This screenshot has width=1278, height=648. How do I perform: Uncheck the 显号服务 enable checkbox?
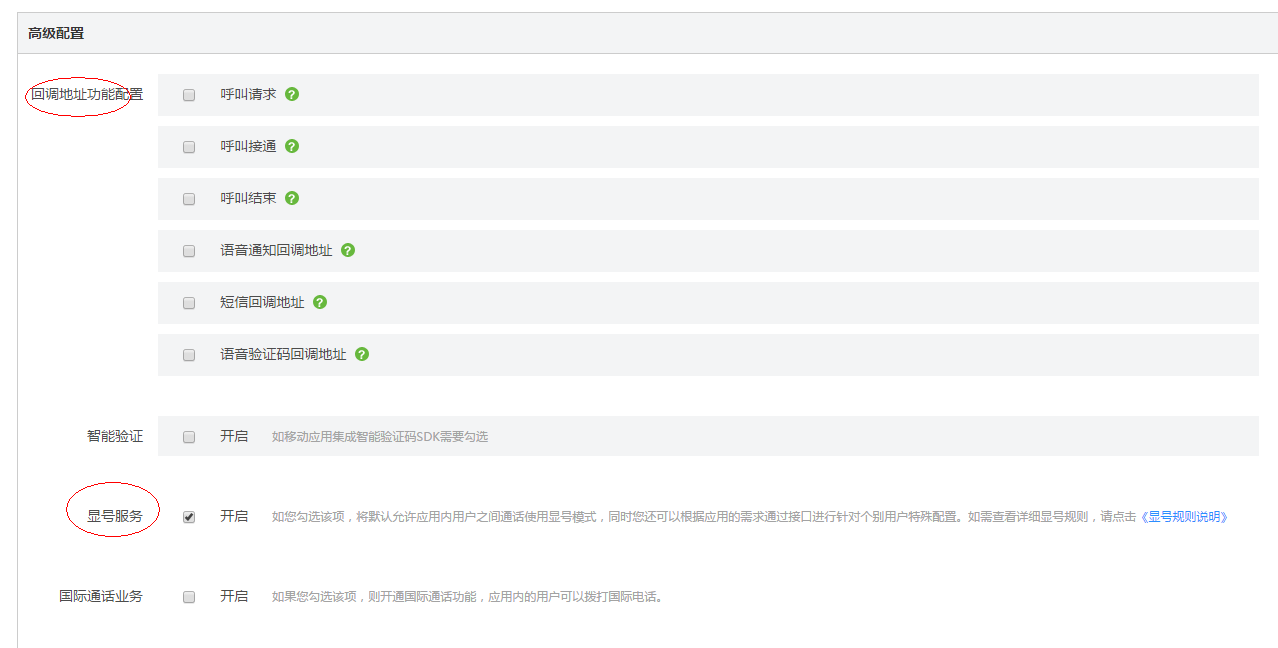point(189,517)
